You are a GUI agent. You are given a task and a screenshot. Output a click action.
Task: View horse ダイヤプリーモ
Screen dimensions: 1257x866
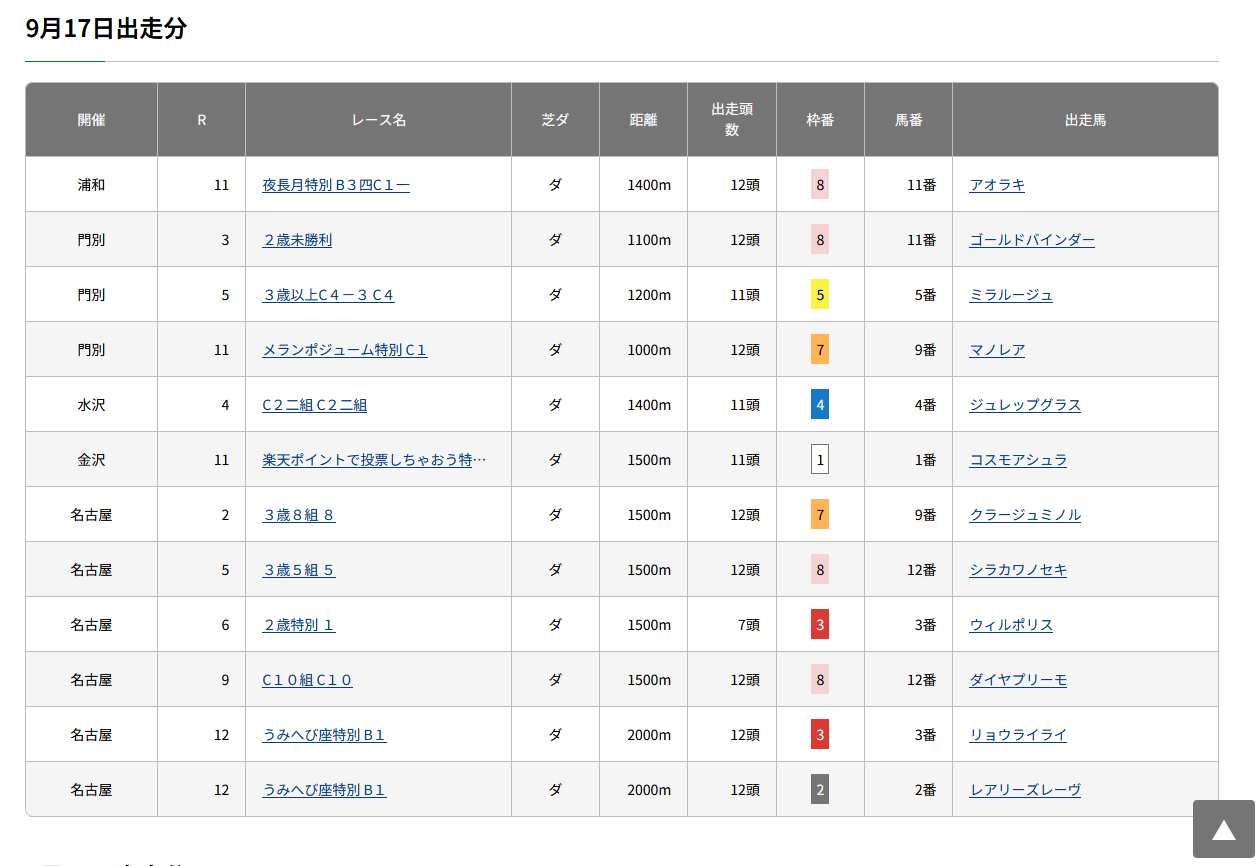click(1018, 680)
